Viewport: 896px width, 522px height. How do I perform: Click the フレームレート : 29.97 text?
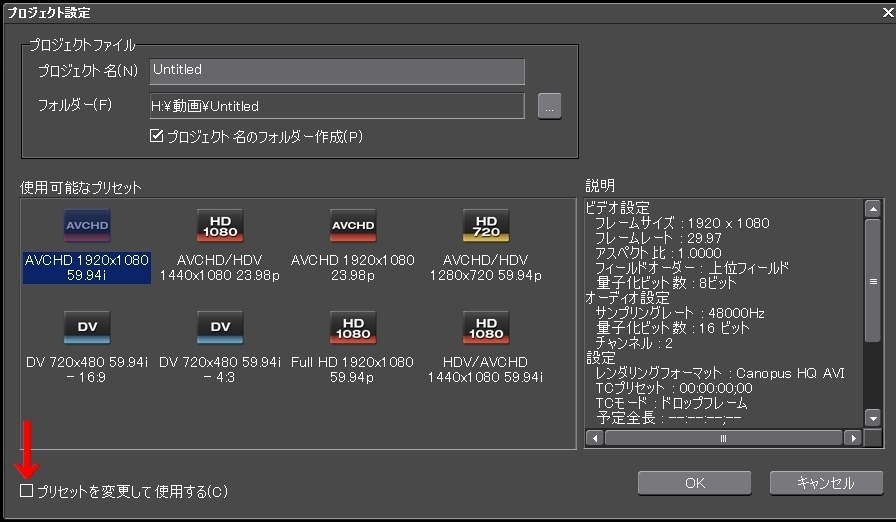[x=658, y=238]
